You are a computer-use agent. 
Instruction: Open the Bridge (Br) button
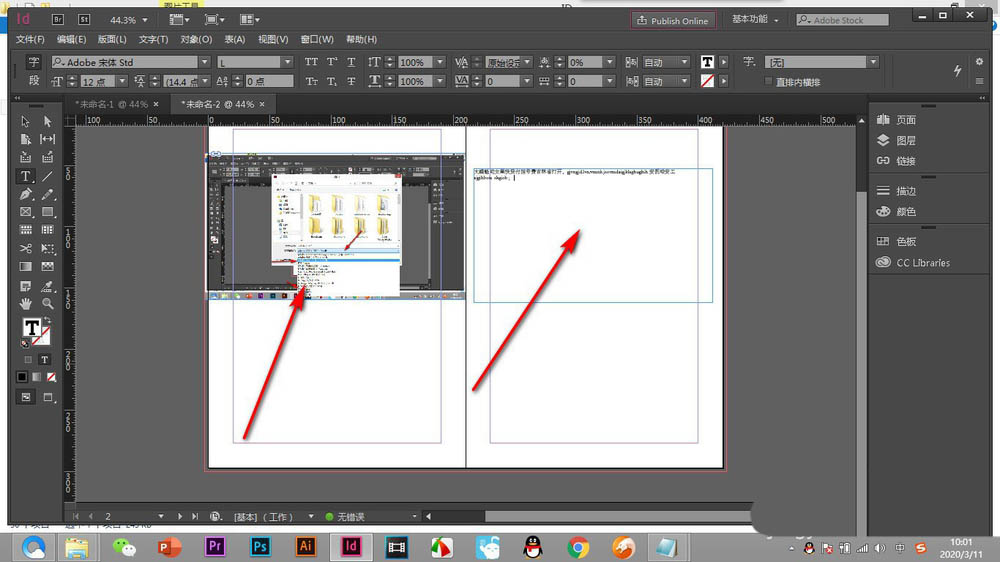[58, 20]
